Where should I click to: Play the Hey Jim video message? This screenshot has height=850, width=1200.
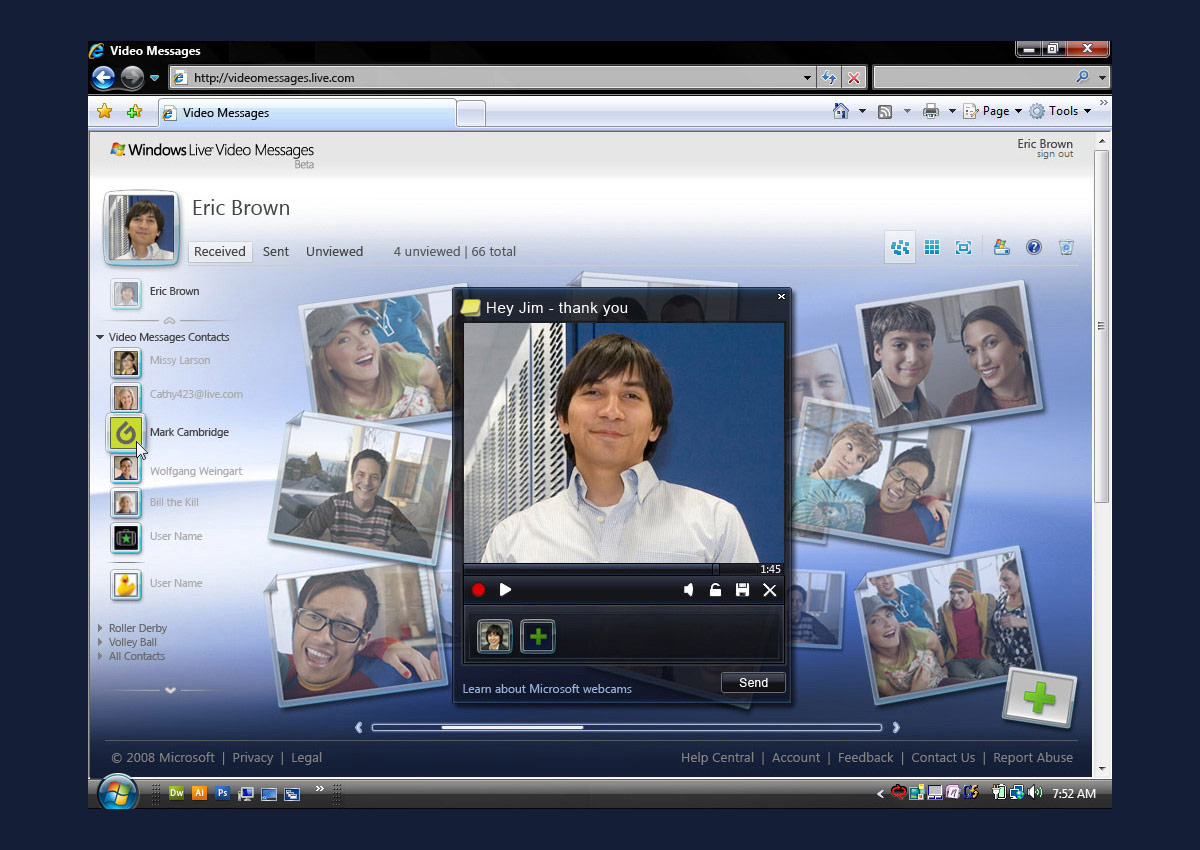tap(505, 590)
